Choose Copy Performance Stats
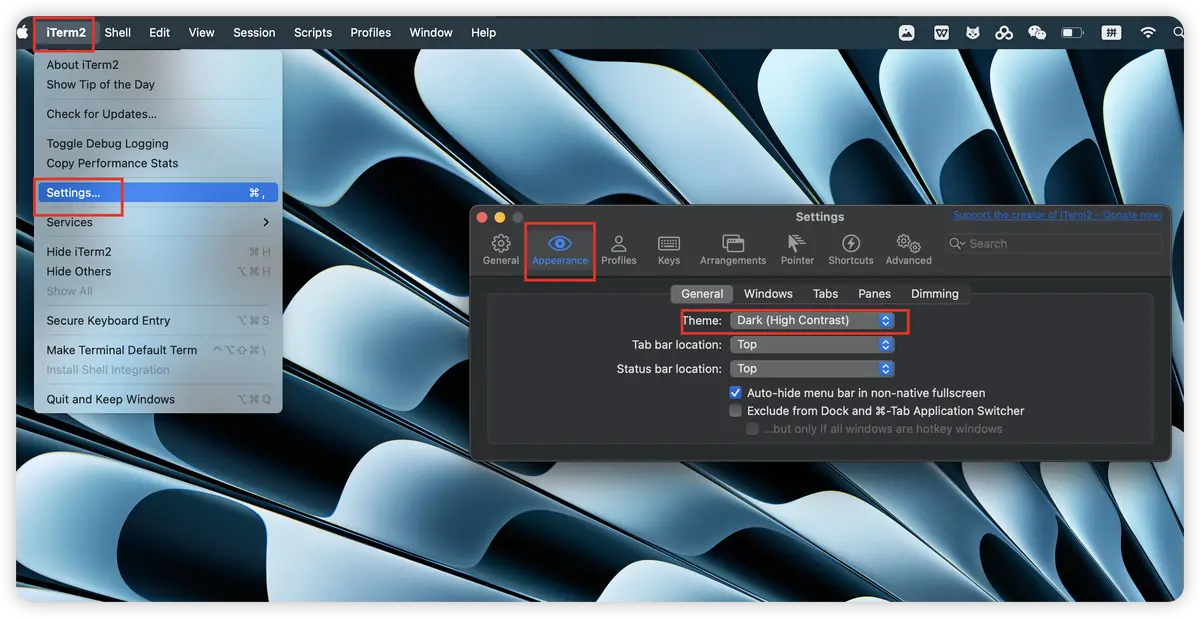This screenshot has height=618, width=1200. 157,163
